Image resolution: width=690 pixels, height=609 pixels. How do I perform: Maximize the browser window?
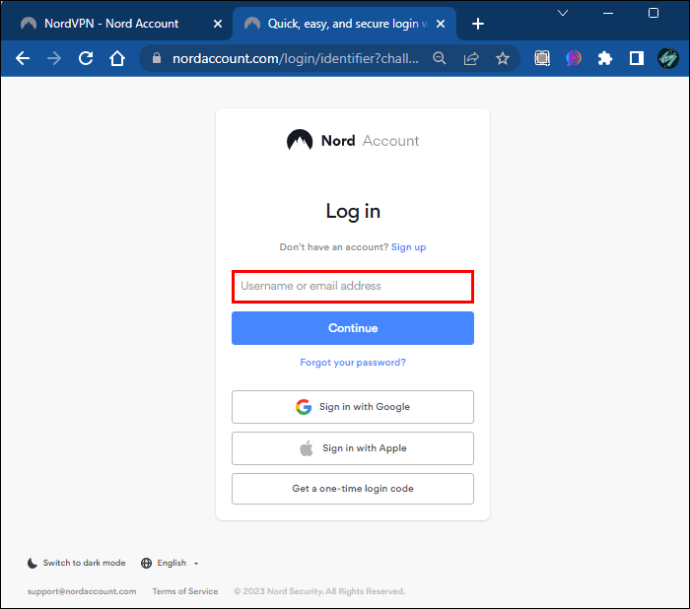653,13
